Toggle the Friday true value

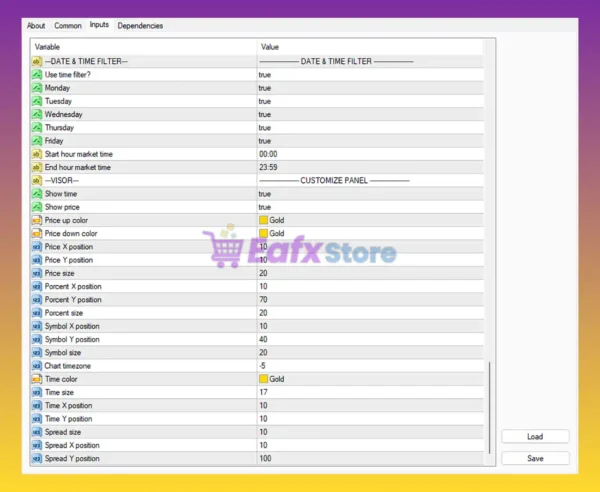[x=264, y=141]
